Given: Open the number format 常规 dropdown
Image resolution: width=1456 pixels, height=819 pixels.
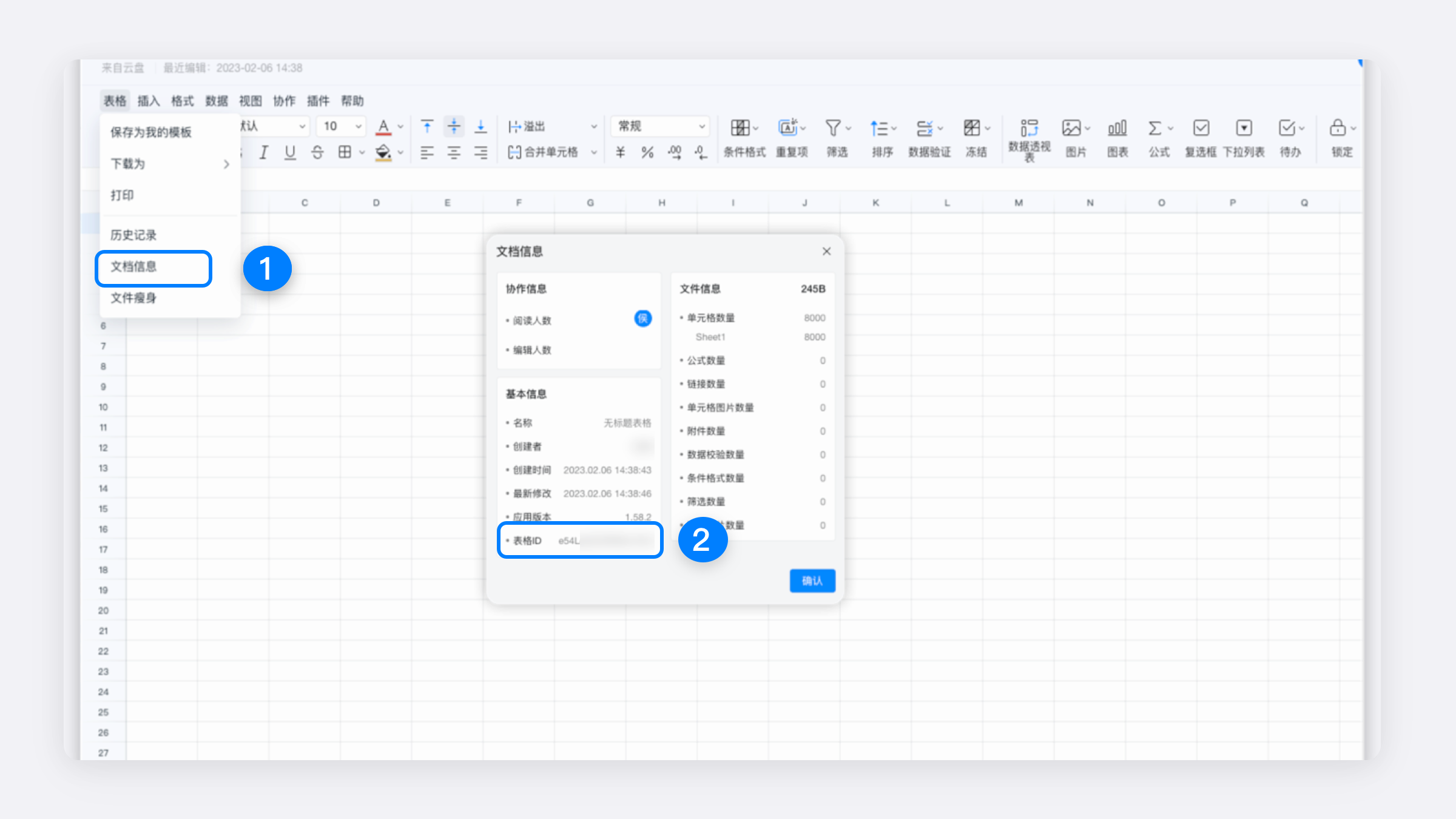Looking at the screenshot, I should pos(660,126).
